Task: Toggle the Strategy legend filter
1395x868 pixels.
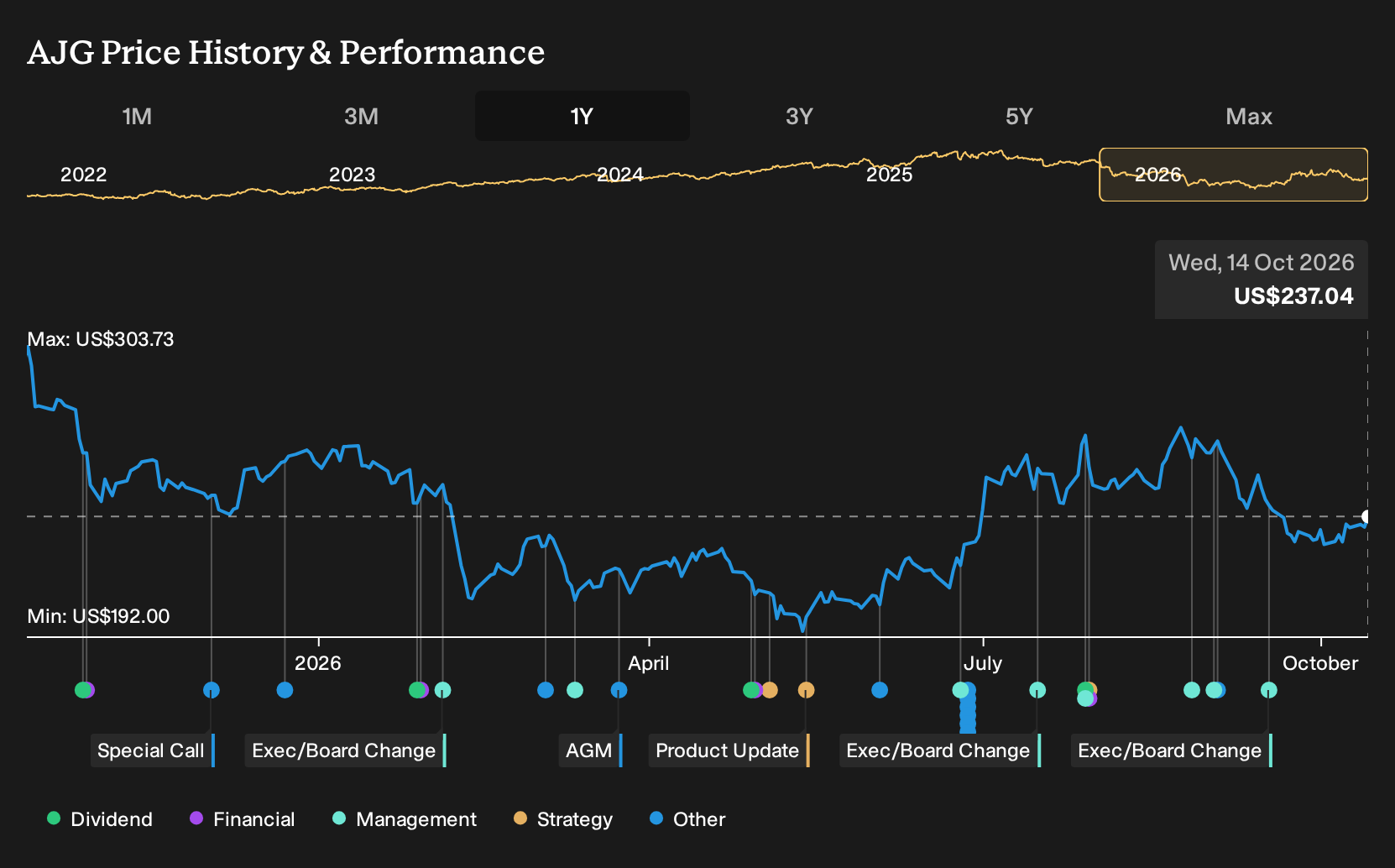Action: coord(563,819)
